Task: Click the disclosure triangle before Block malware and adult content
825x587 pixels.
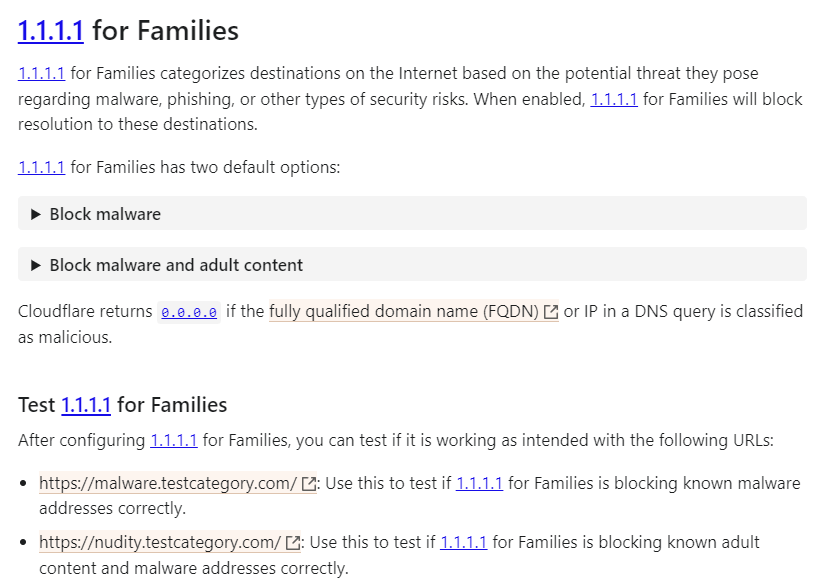Action: [36, 264]
